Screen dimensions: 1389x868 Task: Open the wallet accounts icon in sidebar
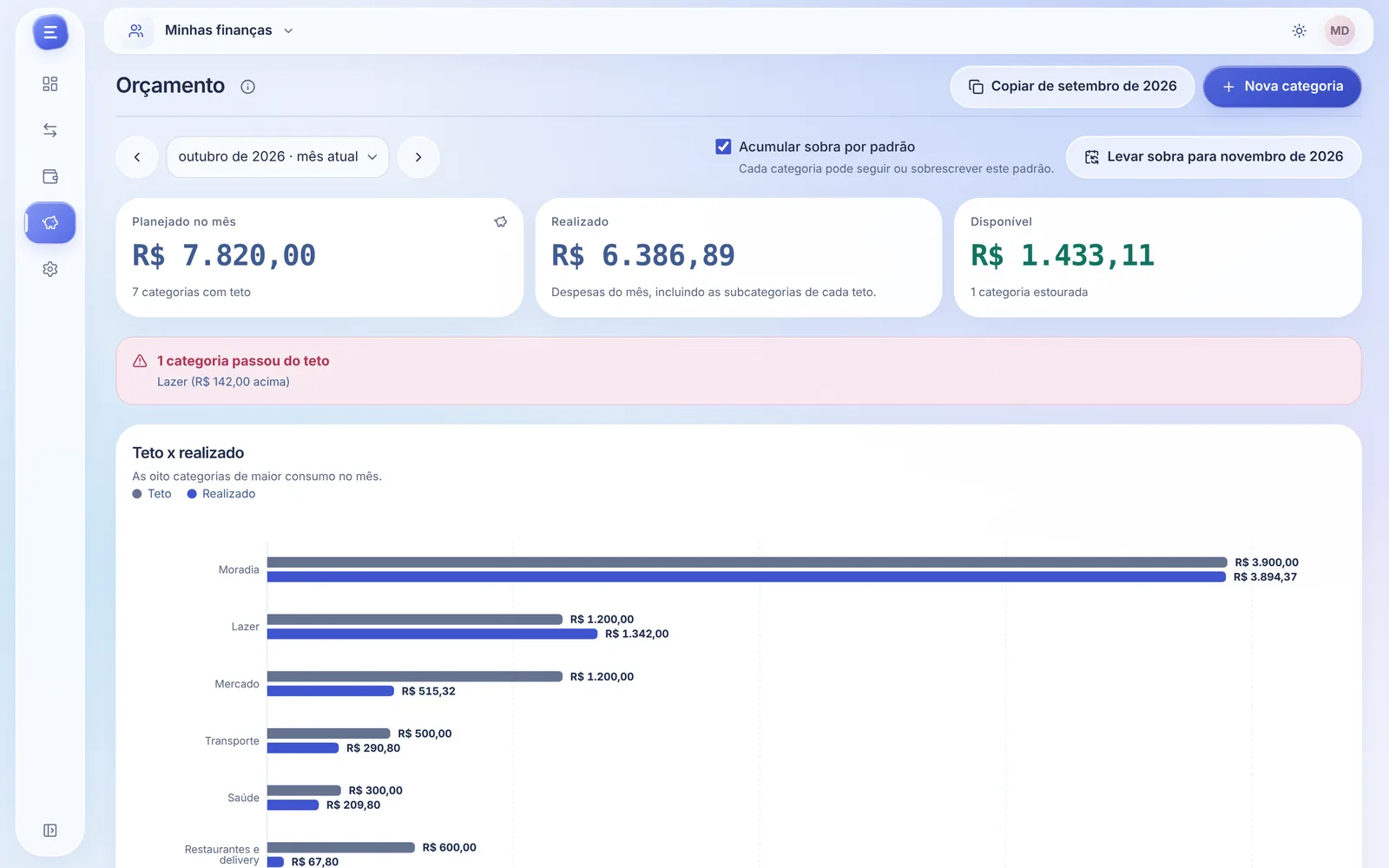[x=50, y=176]
